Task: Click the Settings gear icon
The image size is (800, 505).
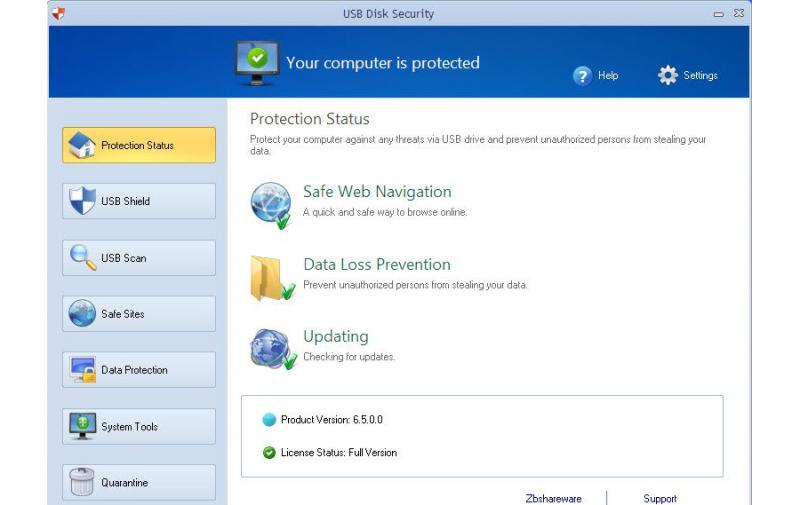Action: tap(668, 75)
